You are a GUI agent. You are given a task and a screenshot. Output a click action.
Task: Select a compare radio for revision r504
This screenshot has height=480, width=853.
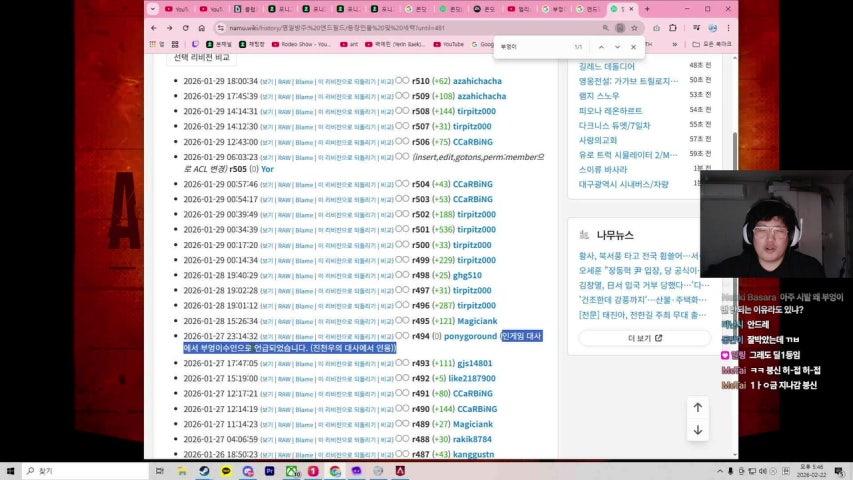tap(398, 184)
